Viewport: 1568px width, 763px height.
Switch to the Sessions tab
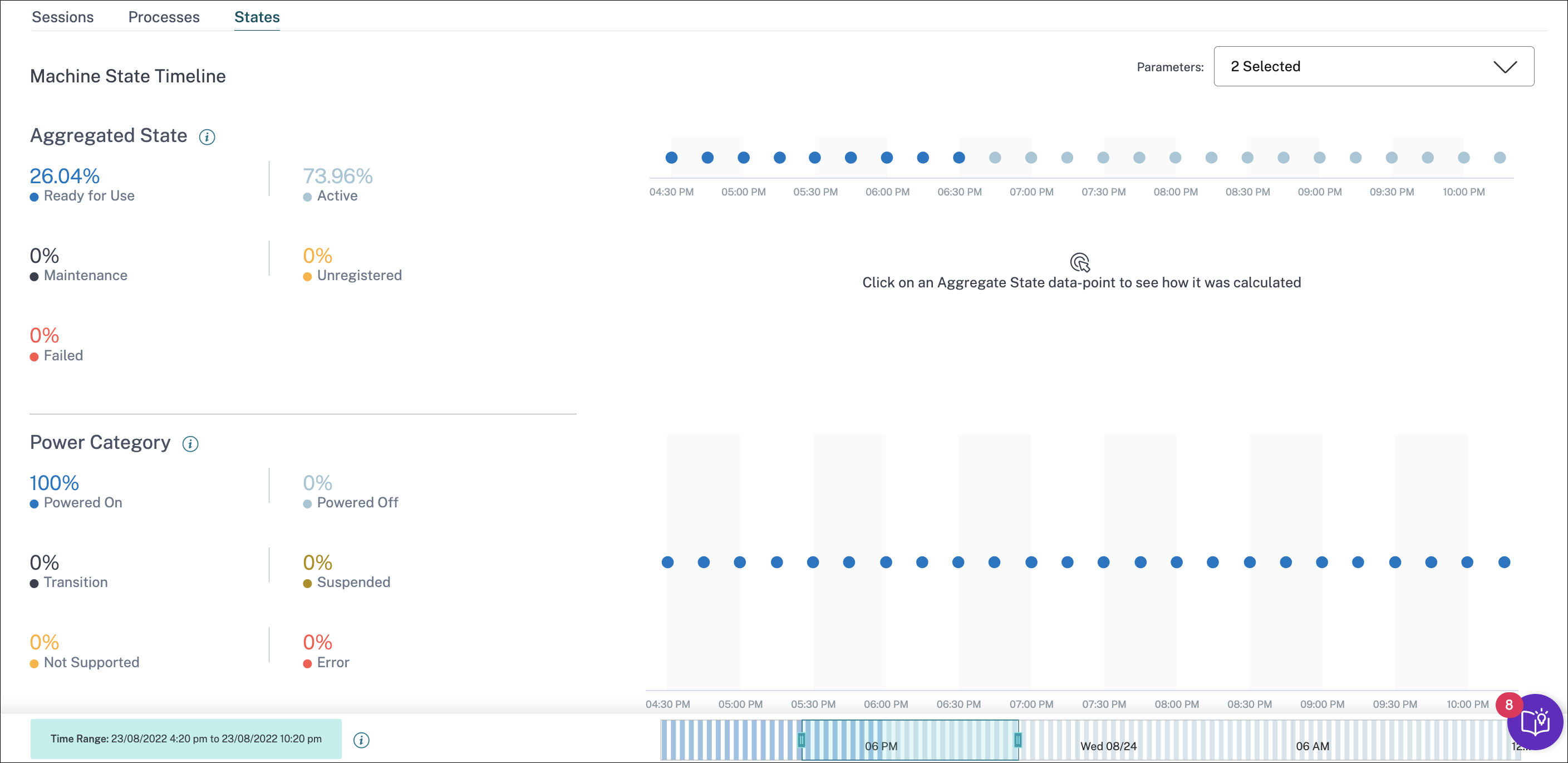[x=63, y=17]
